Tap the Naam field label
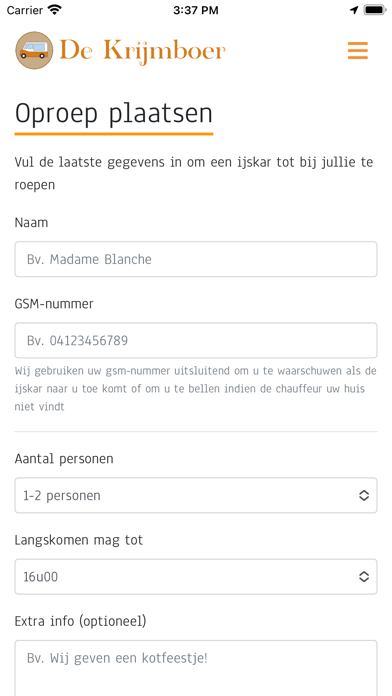Viewport: 392px width, 696px height. coord(31,222)
